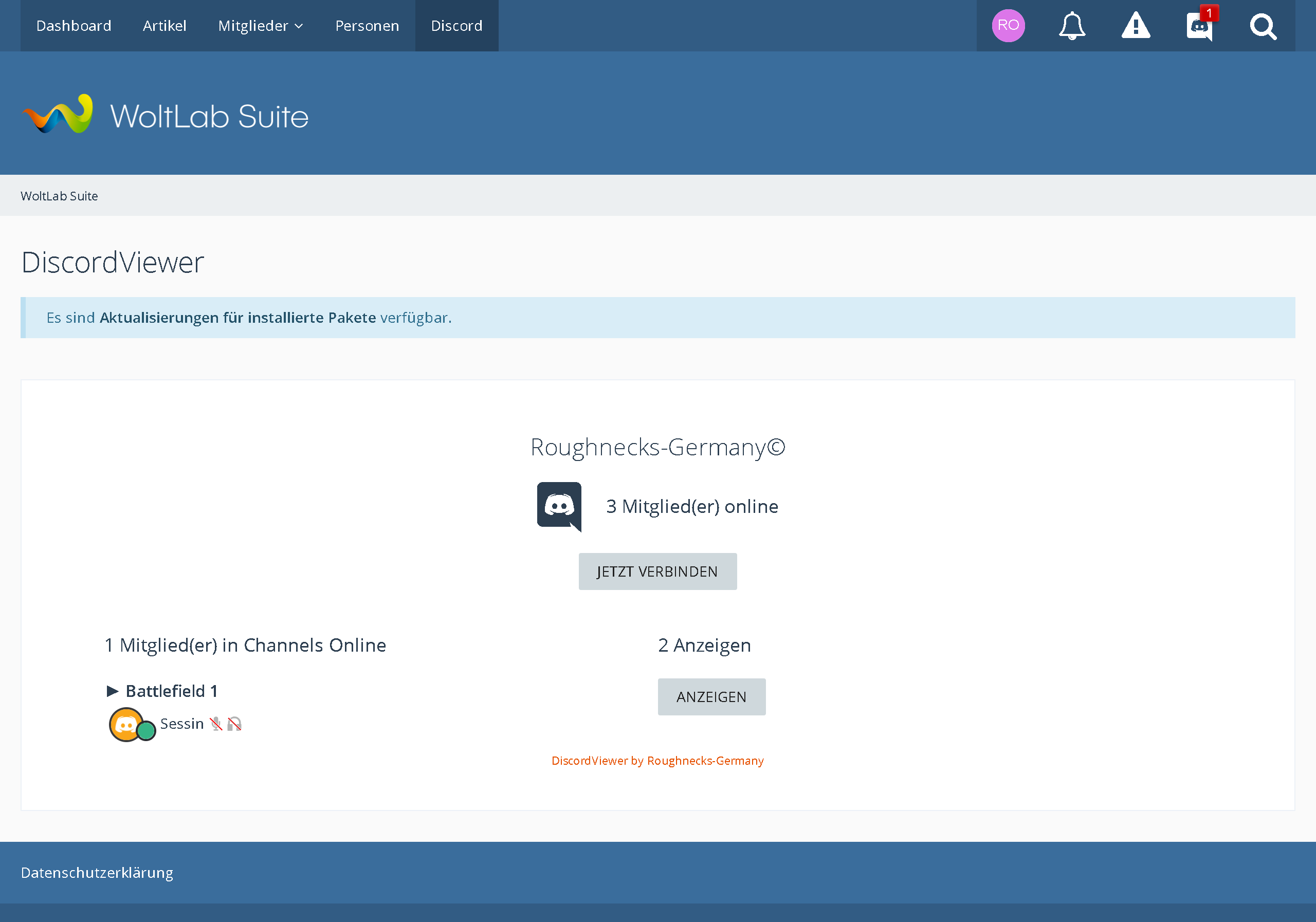Screen dimensions: 1316x922
Task: Click the Roughnecks-Germany© server title
Action: (657, 447)
